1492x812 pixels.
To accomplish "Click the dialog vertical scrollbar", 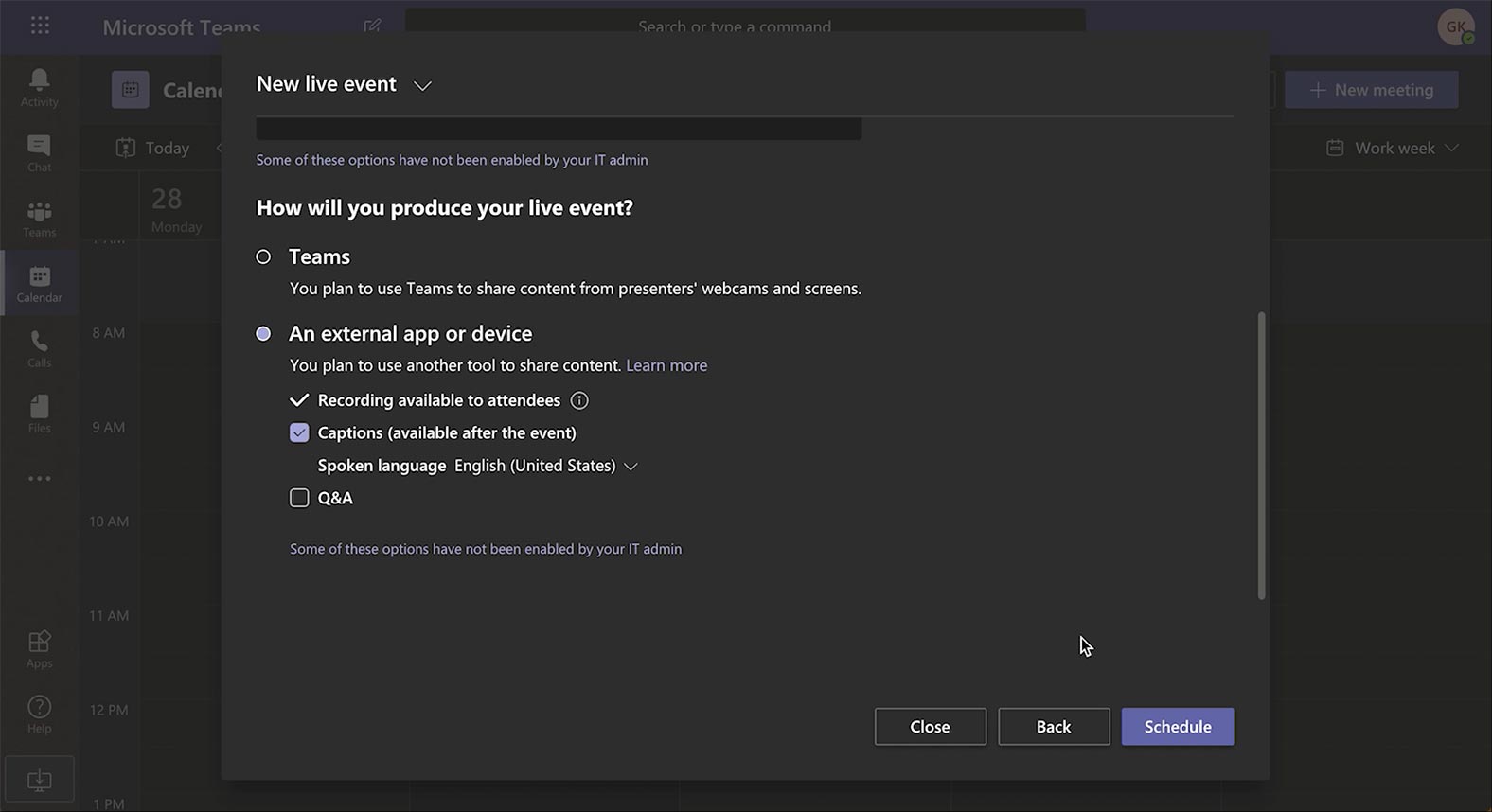I will tap(1261, 455).
